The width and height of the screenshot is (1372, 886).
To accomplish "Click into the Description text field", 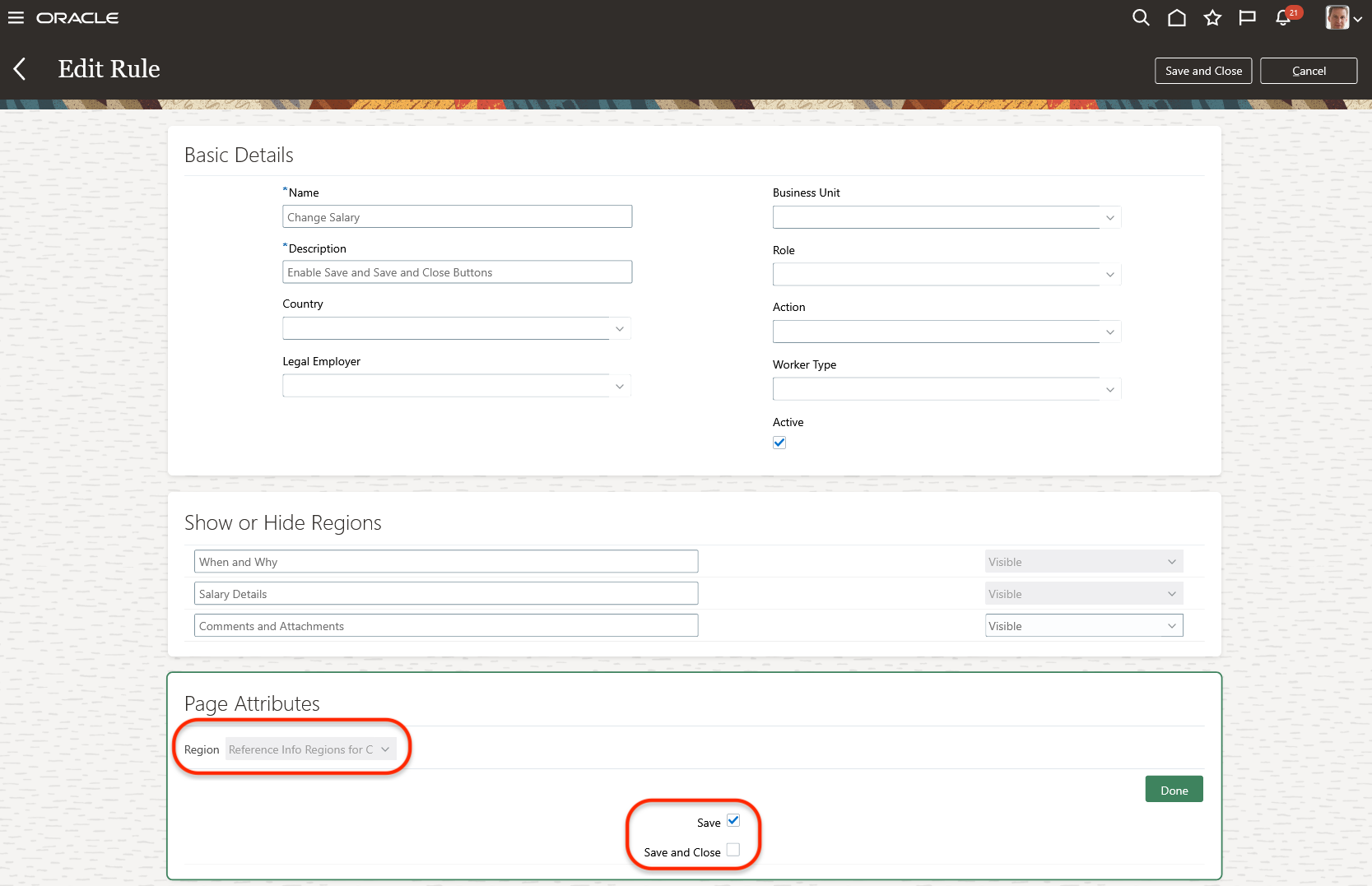I will 457,272.
